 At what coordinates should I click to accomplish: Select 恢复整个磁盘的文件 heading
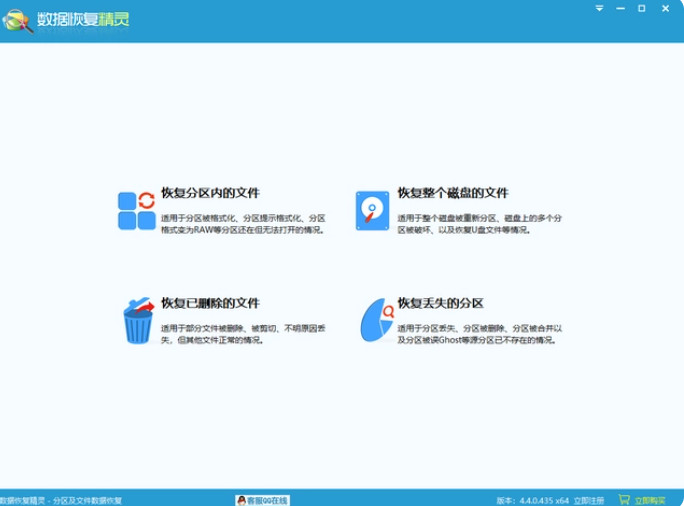pyautogui.click(x=453, y=193)
